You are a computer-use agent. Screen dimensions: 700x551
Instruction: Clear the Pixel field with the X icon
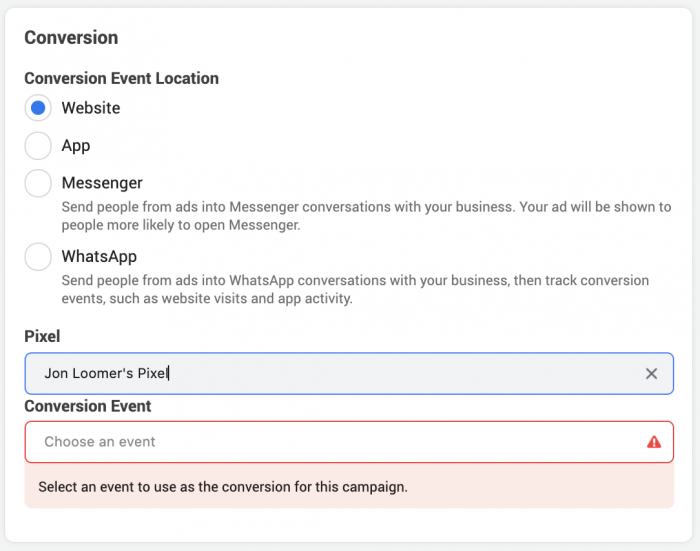pos(651,374)
